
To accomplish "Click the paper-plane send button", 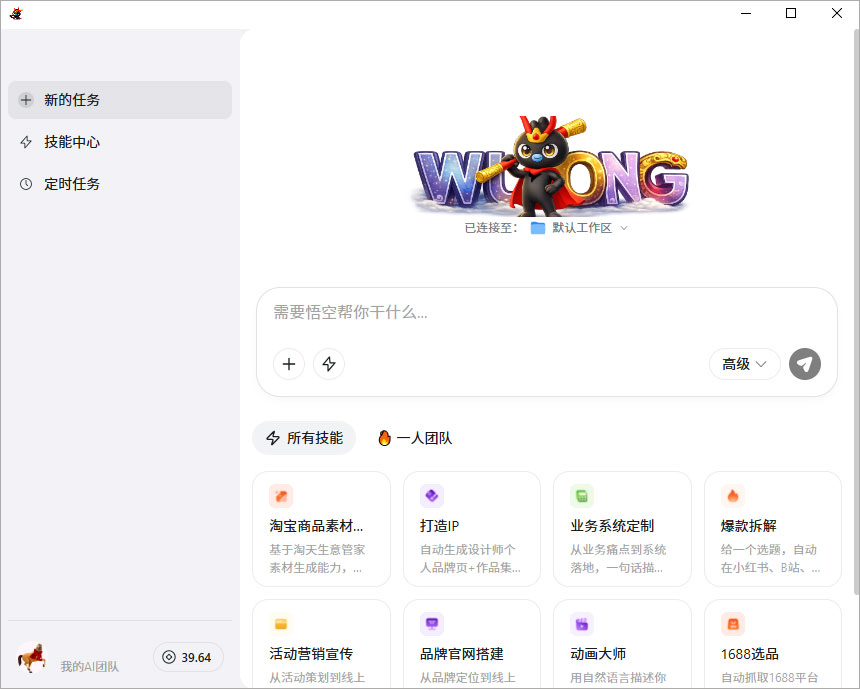I will 805,364.
